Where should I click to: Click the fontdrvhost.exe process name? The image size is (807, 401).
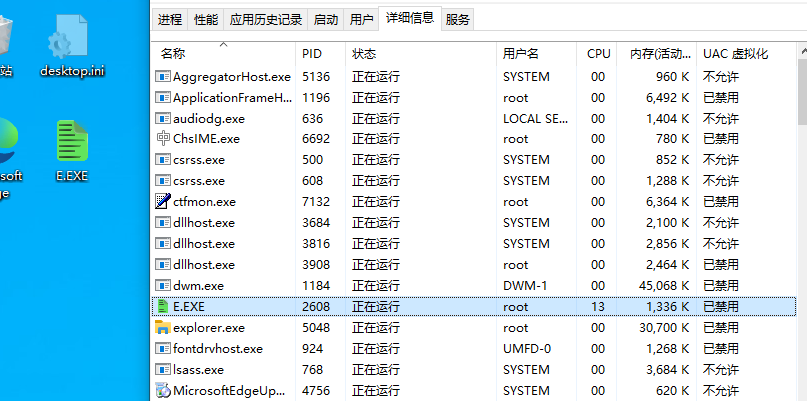click(x=218, y=348)
